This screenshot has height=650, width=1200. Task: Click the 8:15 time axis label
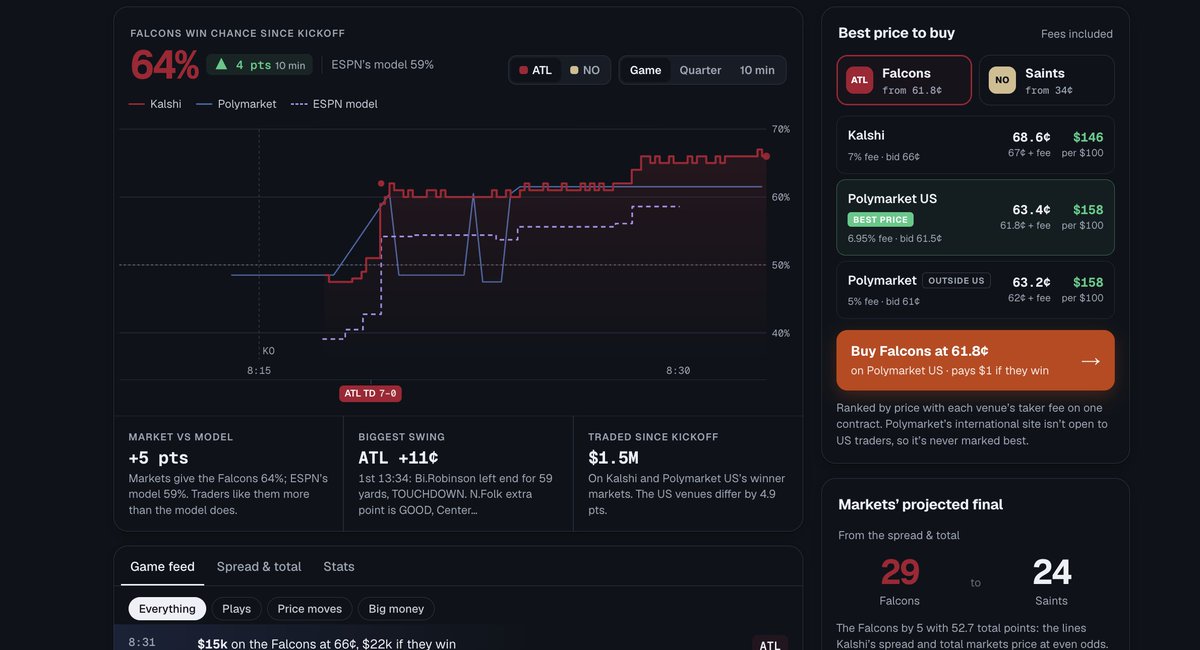point(259,371)
